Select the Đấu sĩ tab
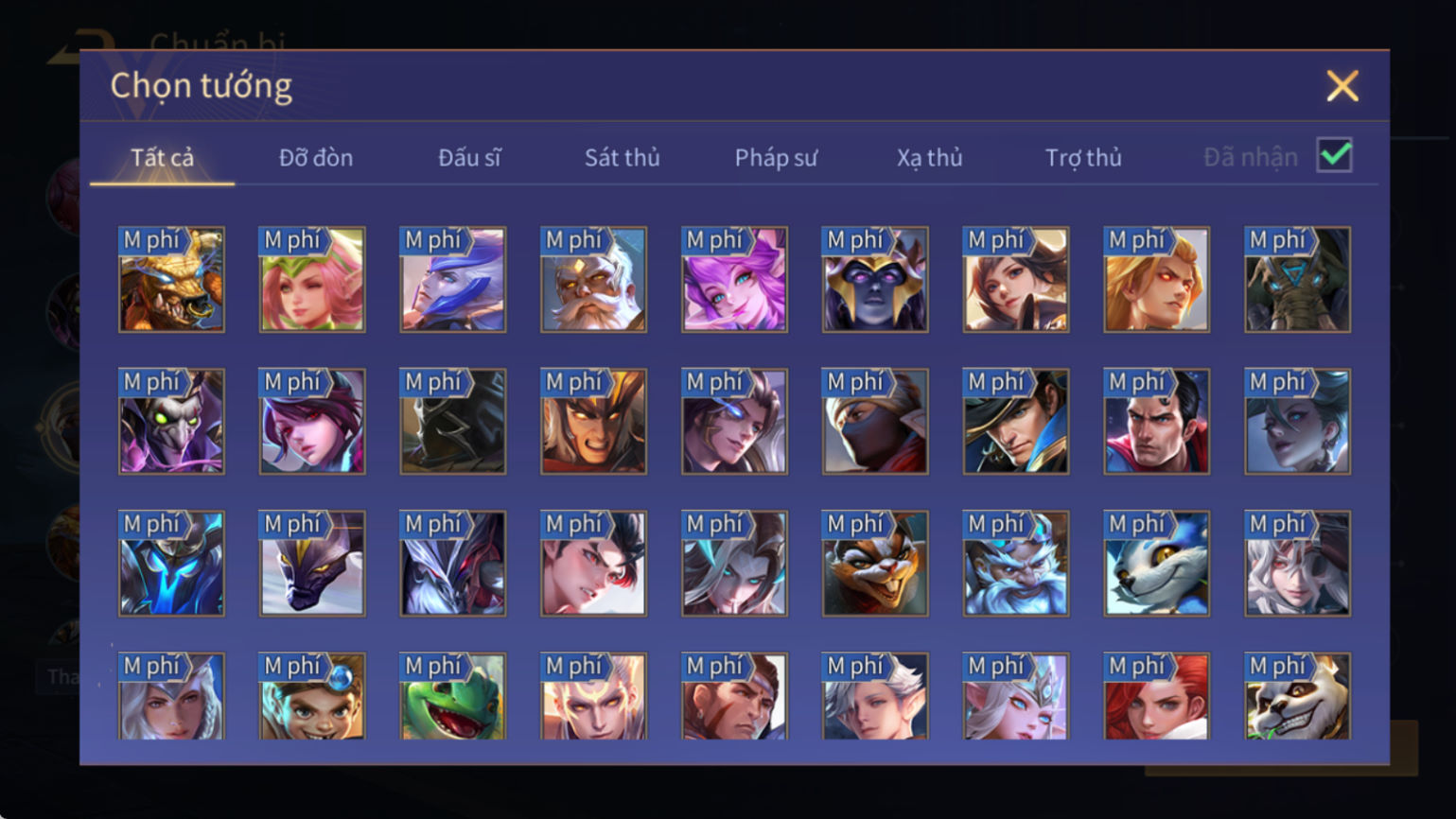 (x=469, y=157)
